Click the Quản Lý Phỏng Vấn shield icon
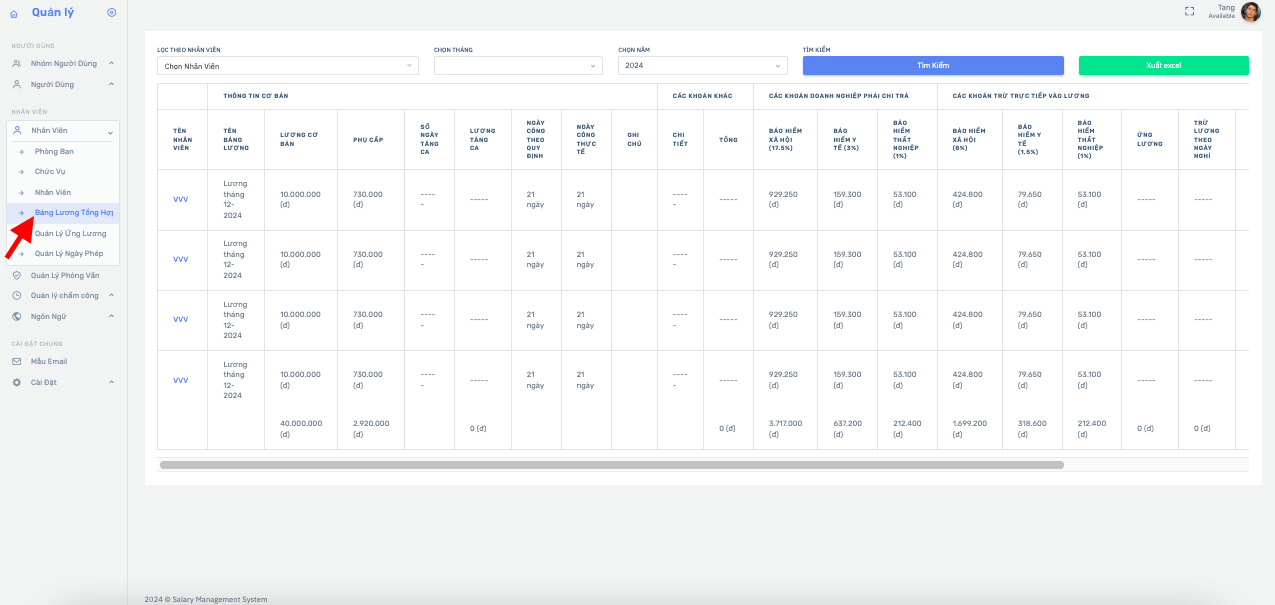Screen dimensions: 1275x605 click(x=17, y=275)
